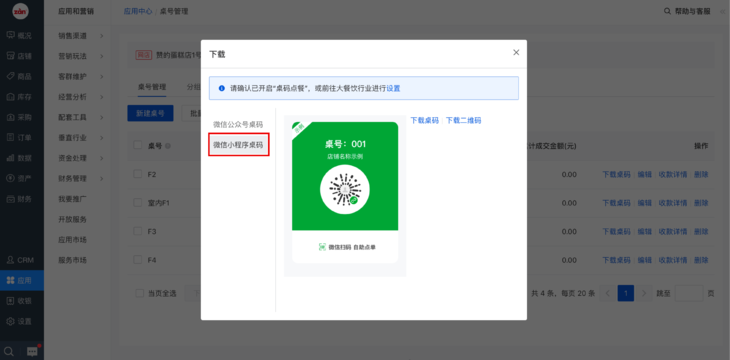The height and width of the screenshot is (360, 730).
Task: Click the help icon beside 桌号 header
Action: [x=168, y=146]
